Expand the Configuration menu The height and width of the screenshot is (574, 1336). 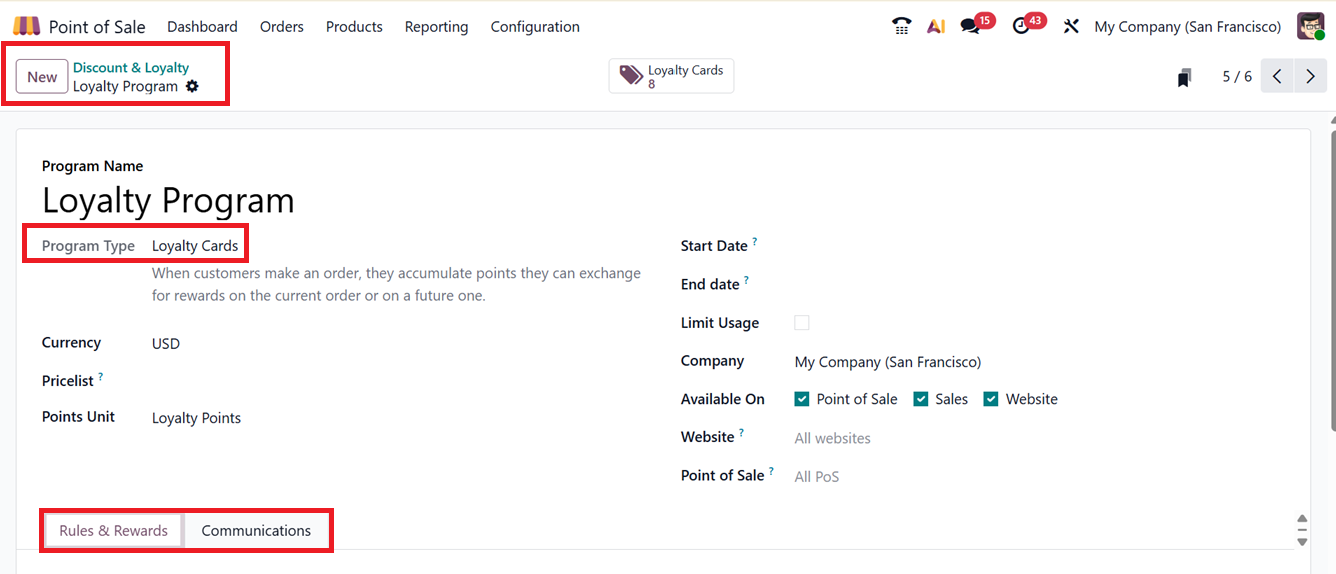pyautogui.click(x=535, y=27)
